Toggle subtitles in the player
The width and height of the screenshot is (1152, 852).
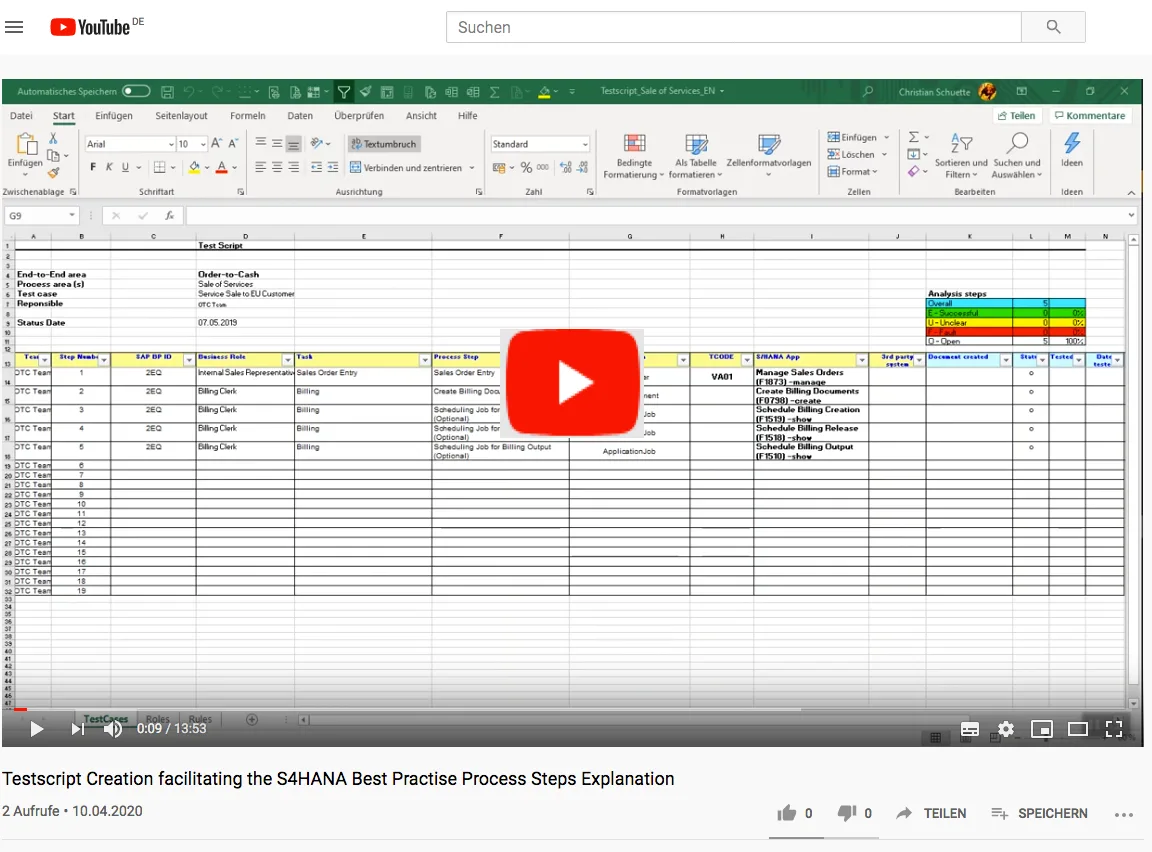[970, 729]
